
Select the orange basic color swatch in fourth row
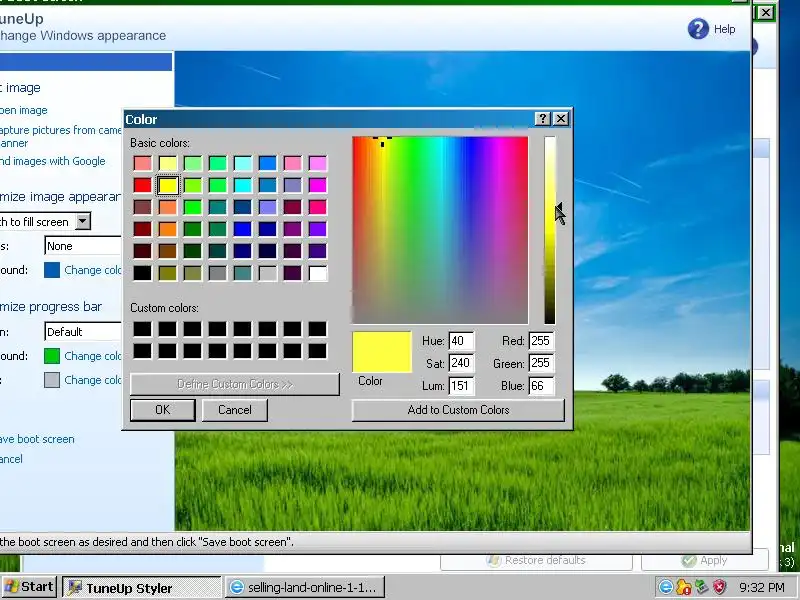pyautogui.click(x=167, y=229)
